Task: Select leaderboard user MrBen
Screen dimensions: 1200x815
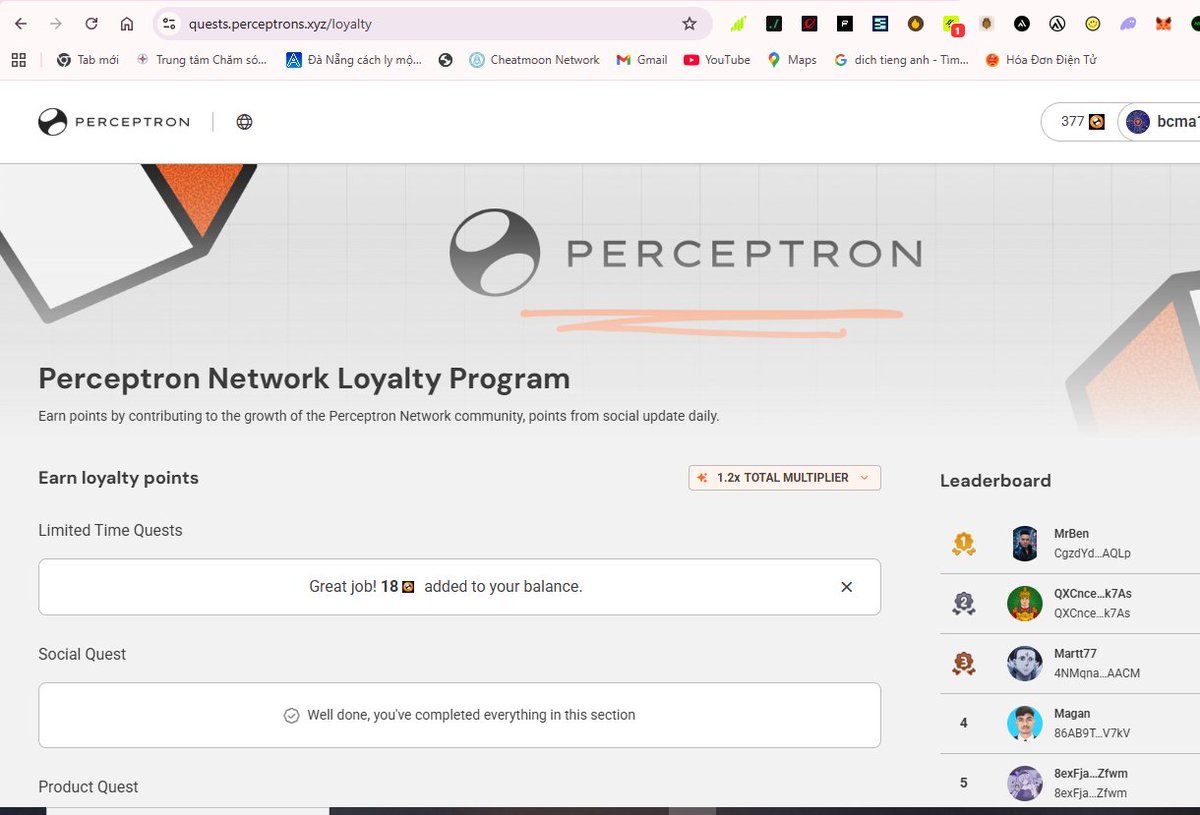Action: 1072,534
